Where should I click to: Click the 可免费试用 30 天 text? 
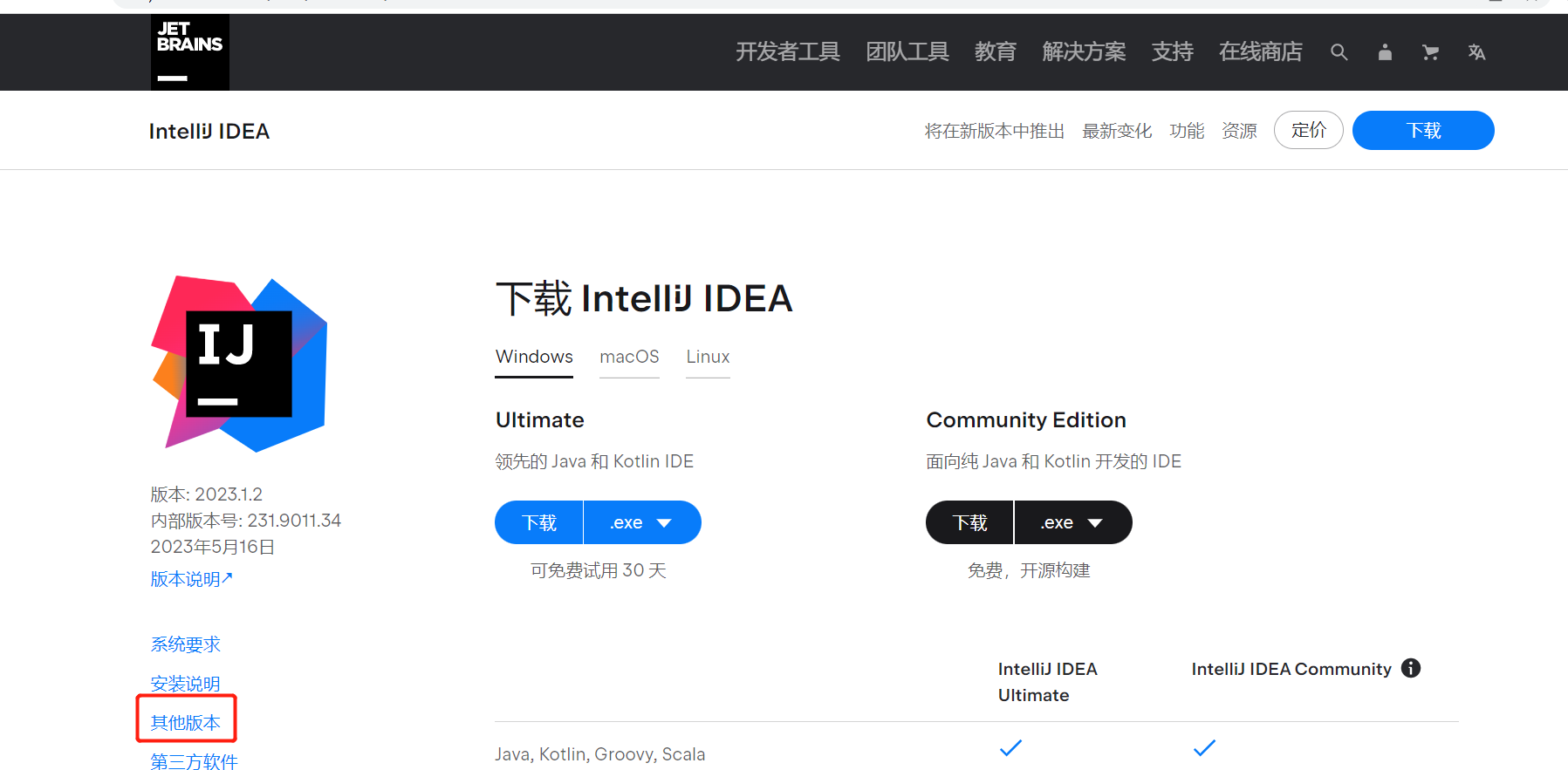coord(599,570)
